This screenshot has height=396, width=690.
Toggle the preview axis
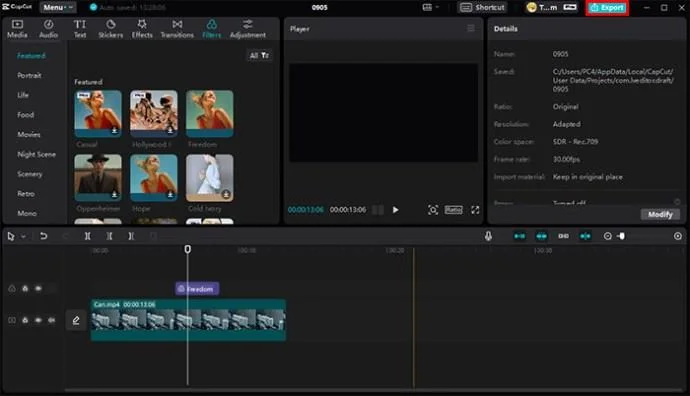(x=585, y=236)
